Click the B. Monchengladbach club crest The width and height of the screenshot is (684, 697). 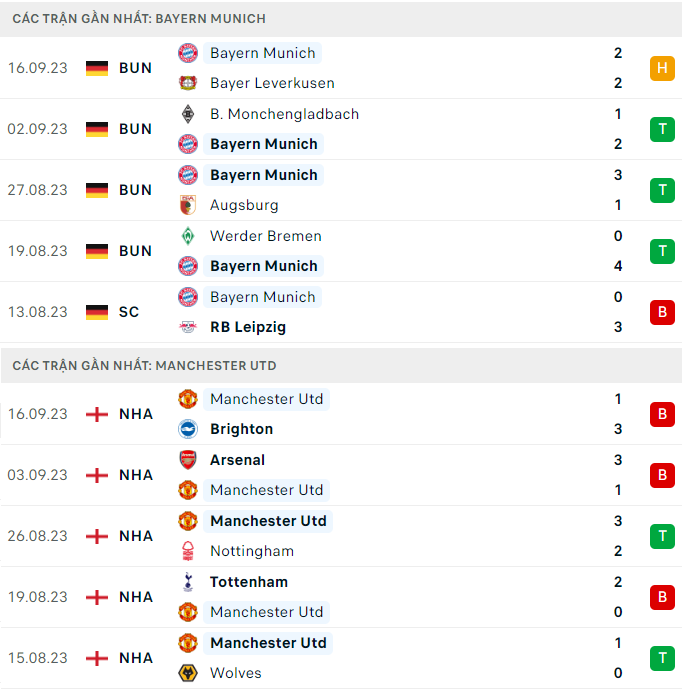188,114
